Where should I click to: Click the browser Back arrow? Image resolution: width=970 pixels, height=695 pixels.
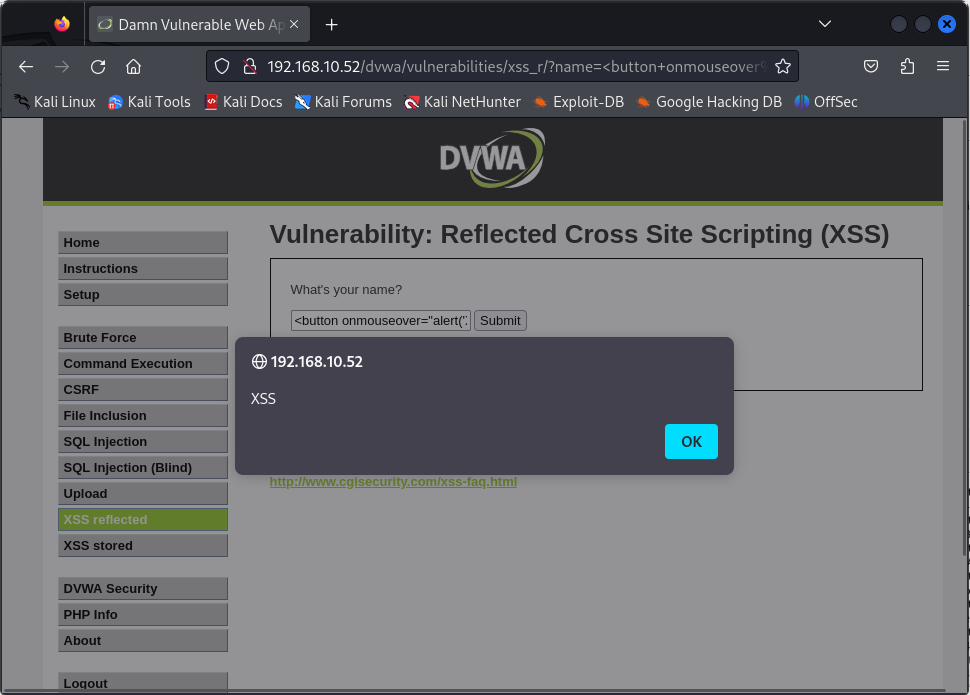(25, 66)
